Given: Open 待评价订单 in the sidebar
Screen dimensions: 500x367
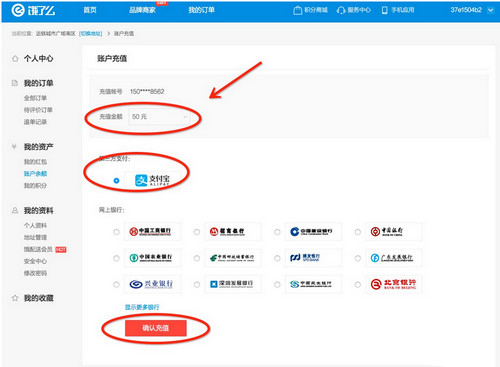Looking at the screenshot, I should (38, 110).
